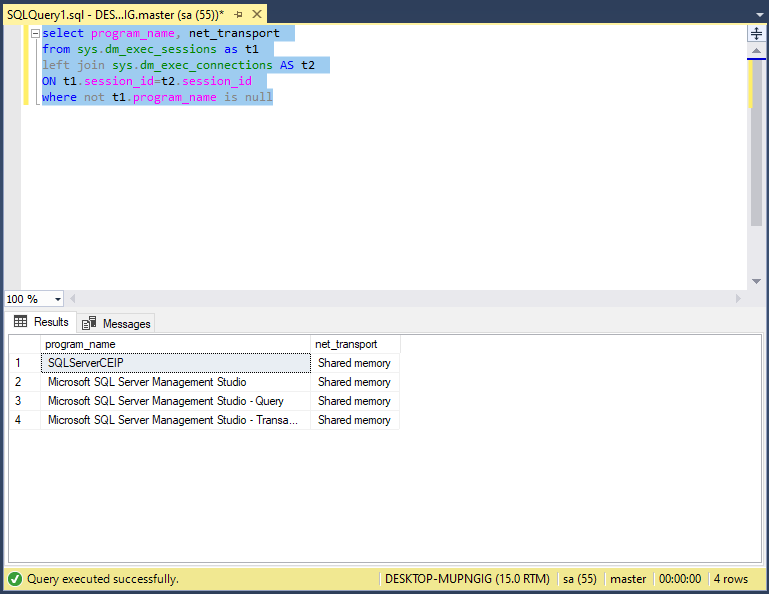Click the Results grid icon

click(21, 322)
